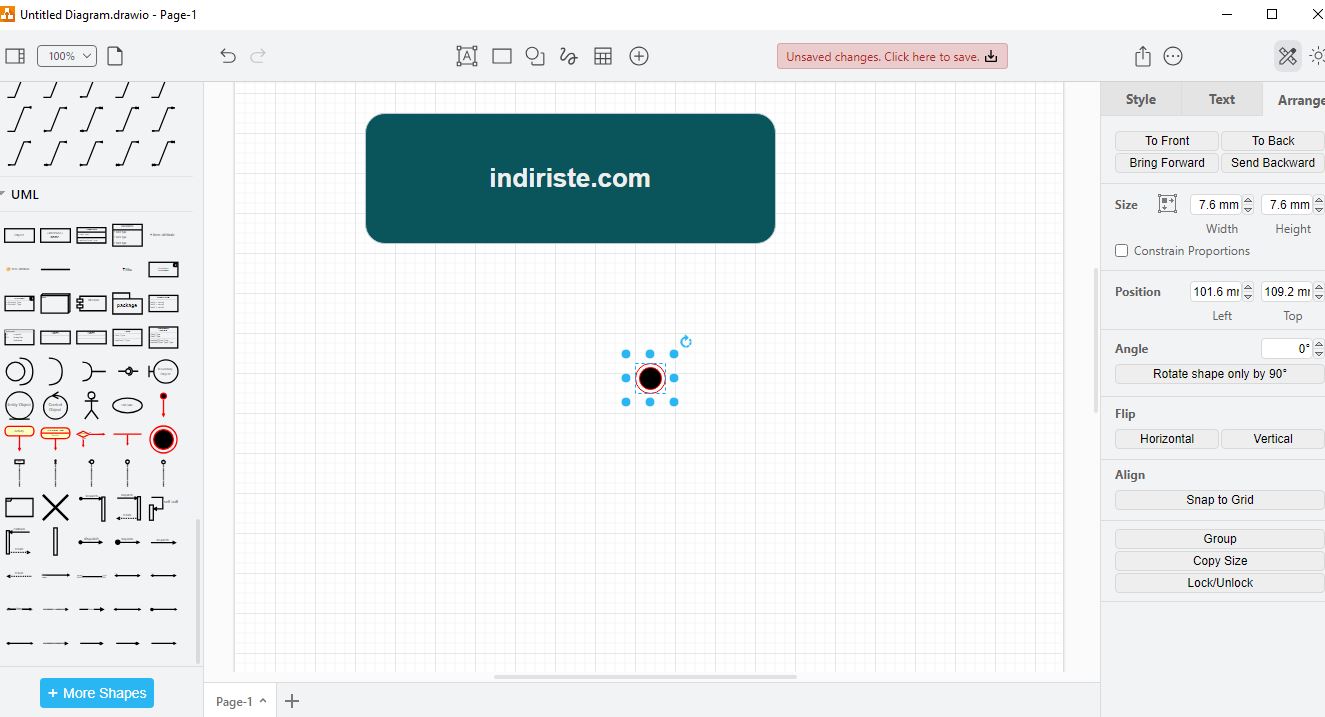Click Bring Forward
1325x717 pixels.
(1167, 163)
